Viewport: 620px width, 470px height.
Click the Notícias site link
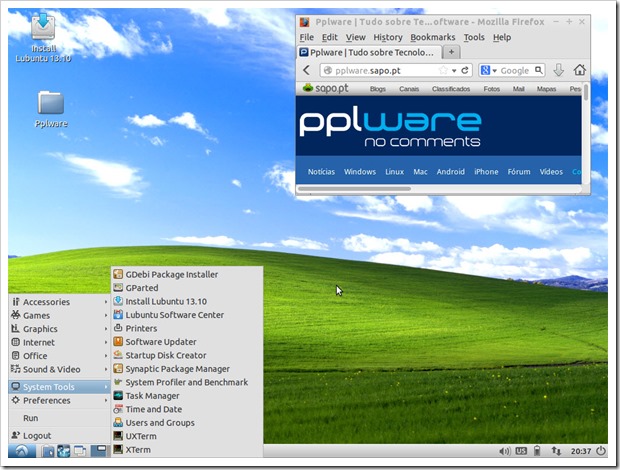[321, 172]
